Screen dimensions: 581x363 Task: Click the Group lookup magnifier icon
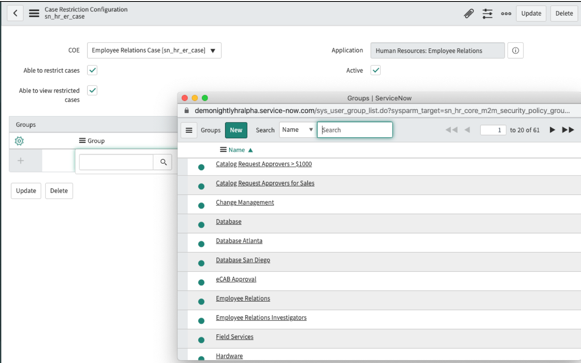163,162
